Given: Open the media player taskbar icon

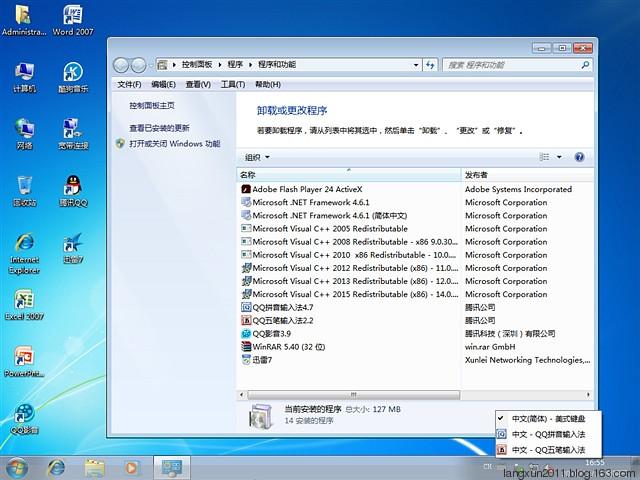Looking at the screenshot, I should 131,468.
